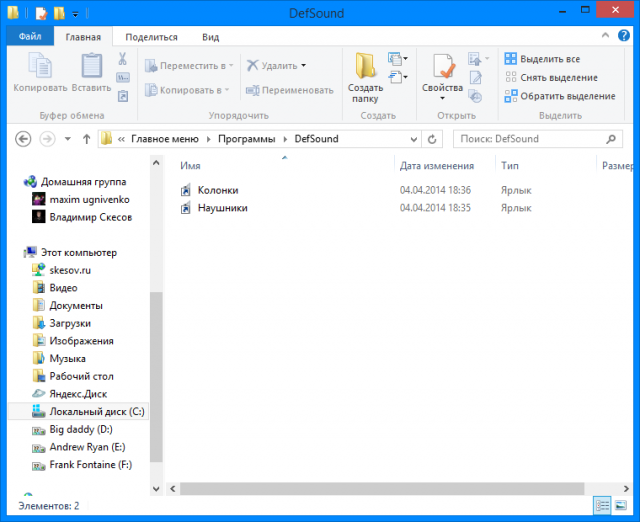Viewport: 640px width, 522px height.
Task: Click the Copy path icon
Action: point(122,77)
